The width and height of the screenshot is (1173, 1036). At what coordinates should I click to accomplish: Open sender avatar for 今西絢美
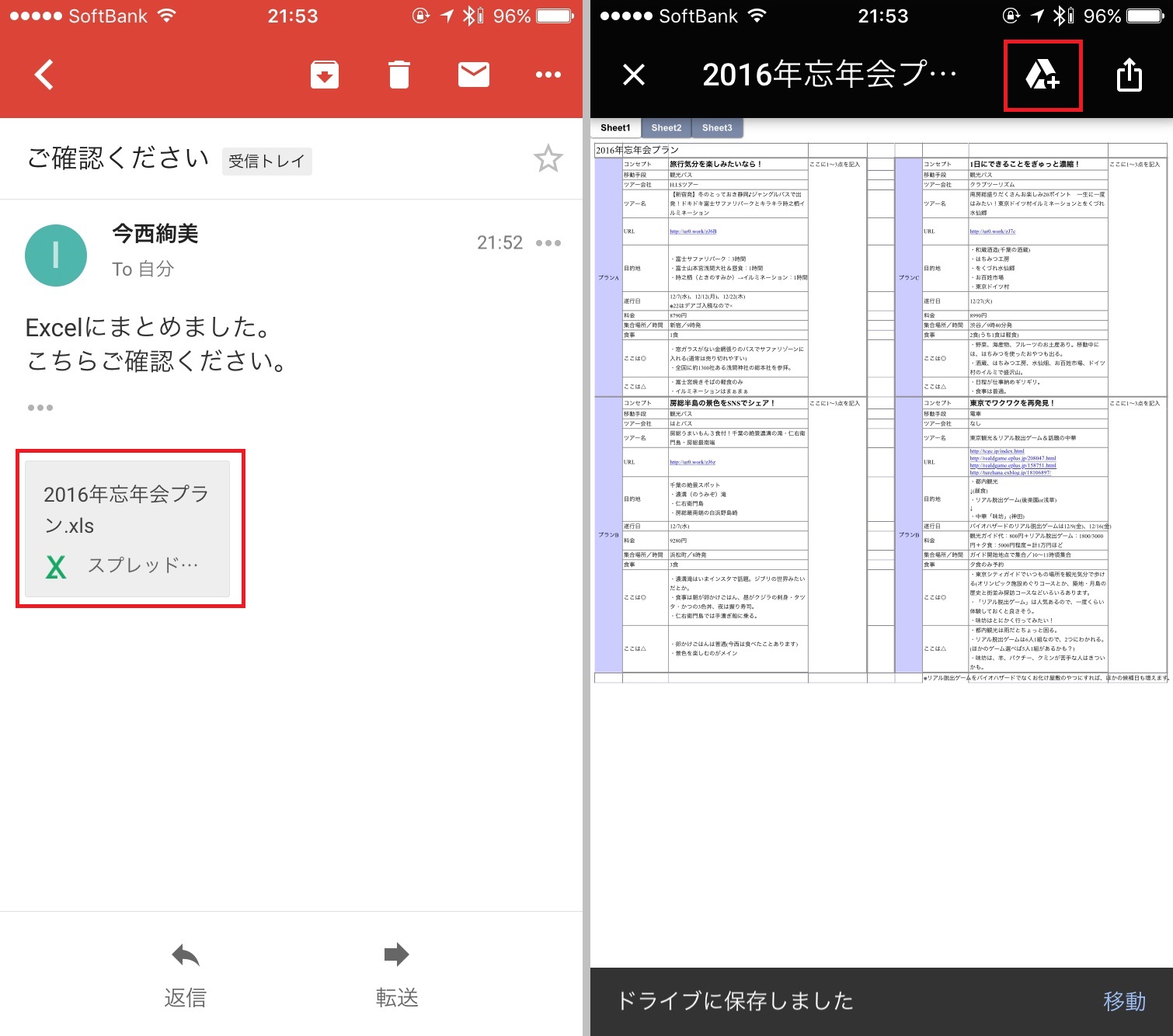click(56, 256)
